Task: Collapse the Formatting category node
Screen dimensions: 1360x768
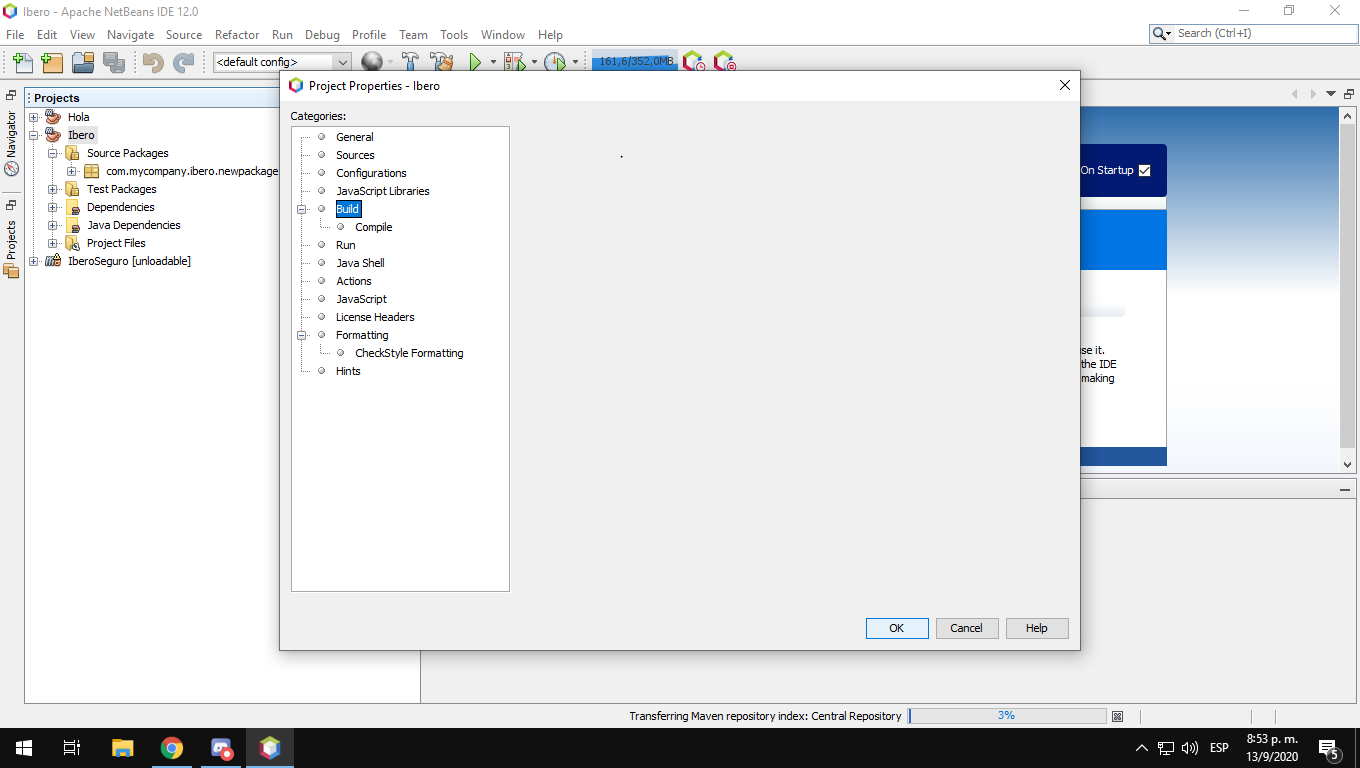Action: pyautogui.click(x=301, y=335)
